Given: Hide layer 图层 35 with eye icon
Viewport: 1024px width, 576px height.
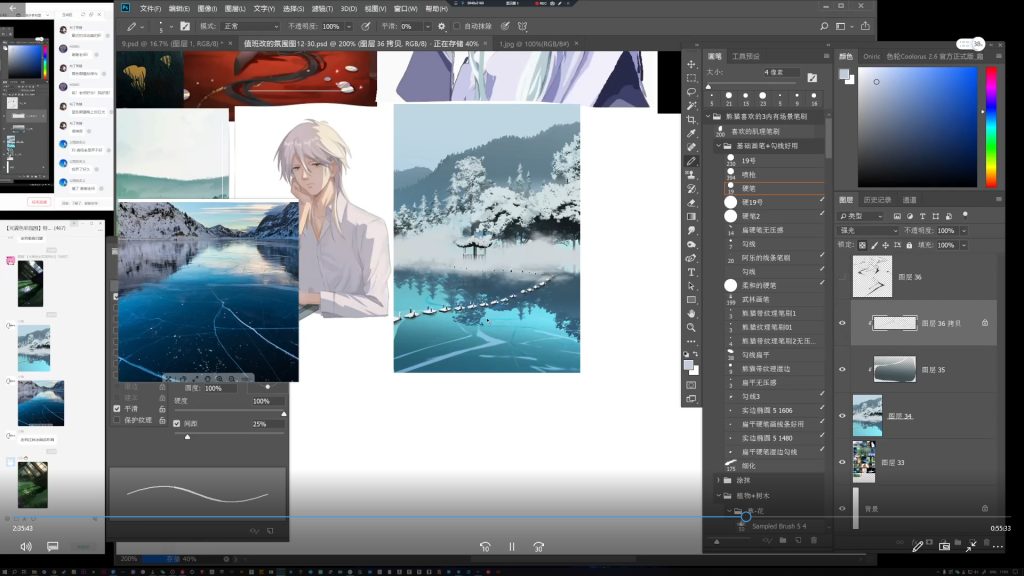Looking at the screenshot, I should (x=842, y=369).
